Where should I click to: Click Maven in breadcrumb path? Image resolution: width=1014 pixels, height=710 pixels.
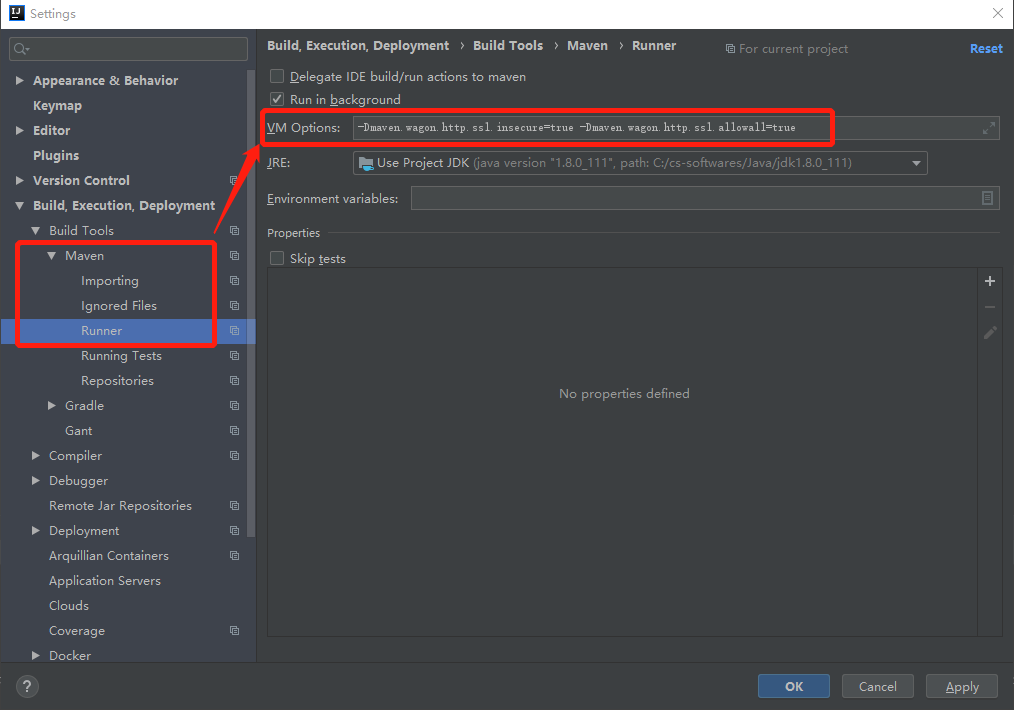587,45
